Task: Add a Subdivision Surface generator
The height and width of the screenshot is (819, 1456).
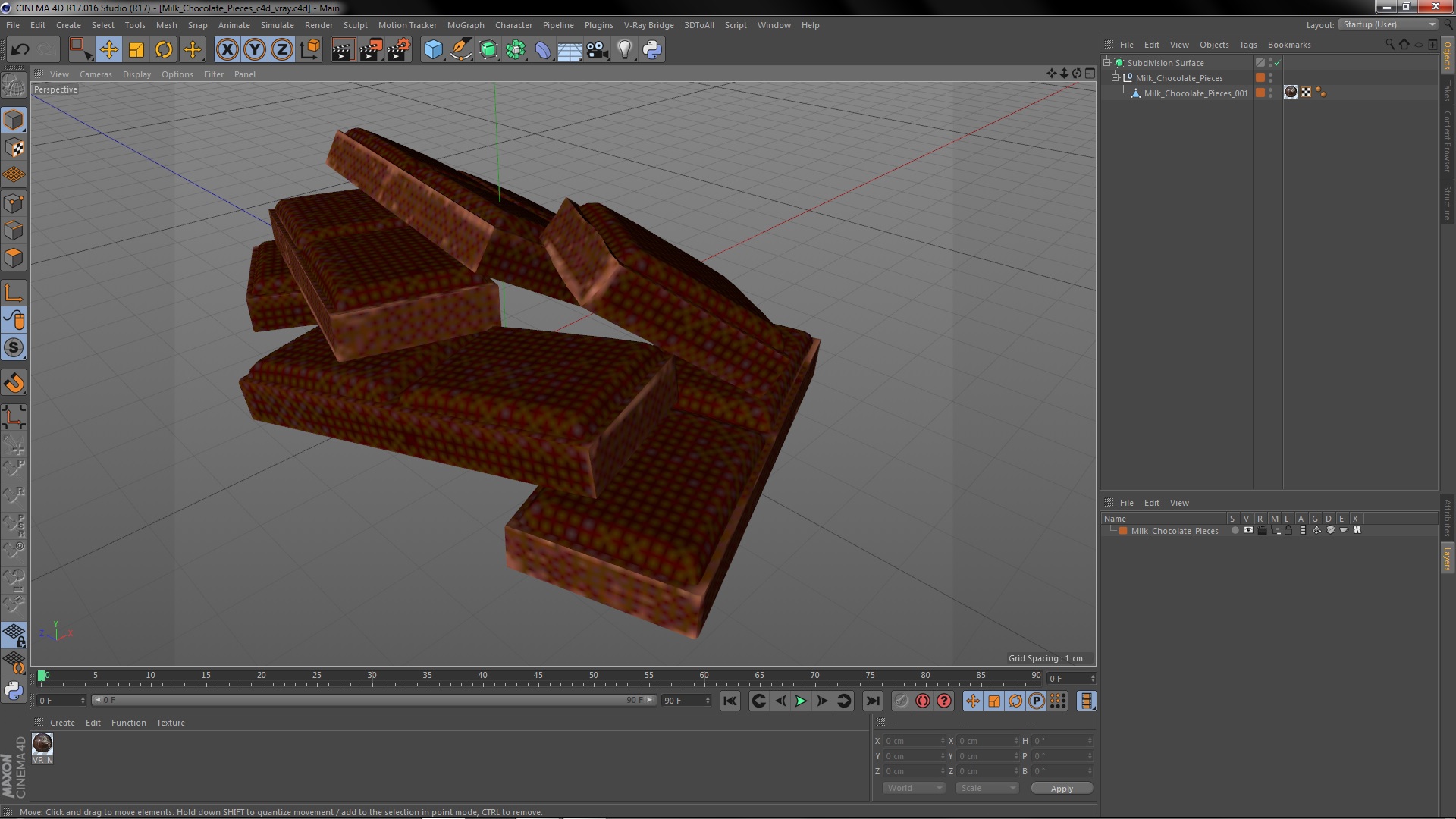Action: pos(488,50)
